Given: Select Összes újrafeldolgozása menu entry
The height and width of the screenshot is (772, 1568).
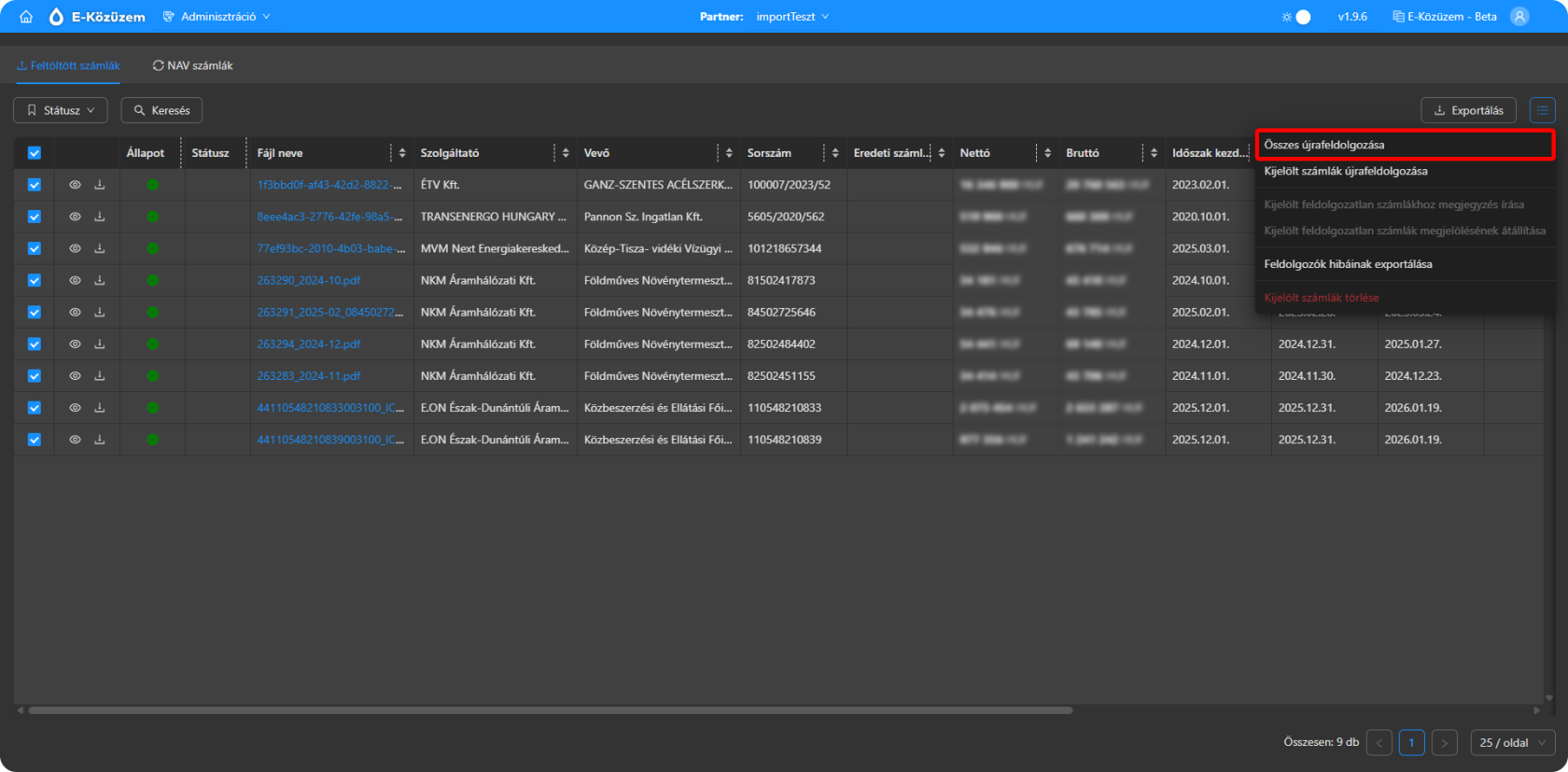Looking at the screenshot, I should pyautogui.click(x=1404, y=145).
